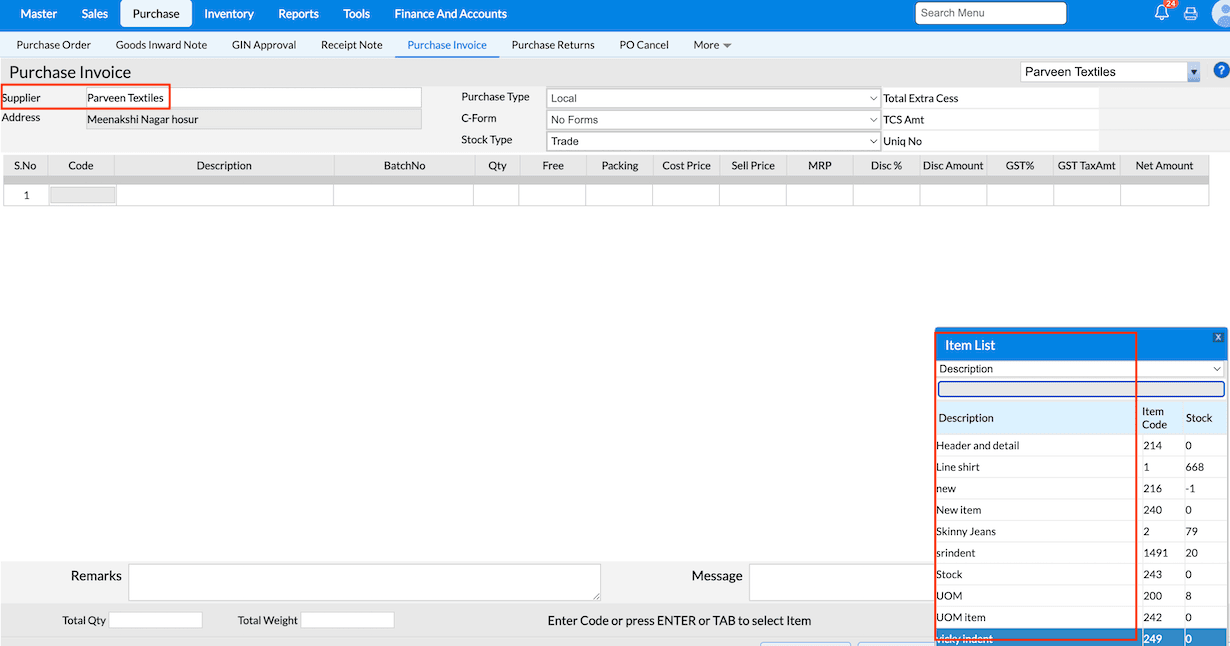This screenshot has height=646, width=1230.
Task: Open the Stock Type dropdown
Action: (713, 141)
